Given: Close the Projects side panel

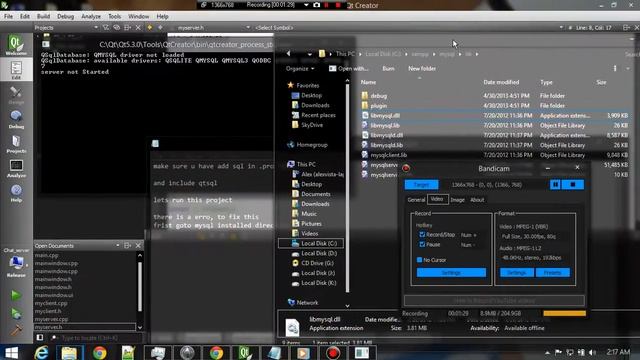Looking at the screenshot, I should (x=138, y=27).
